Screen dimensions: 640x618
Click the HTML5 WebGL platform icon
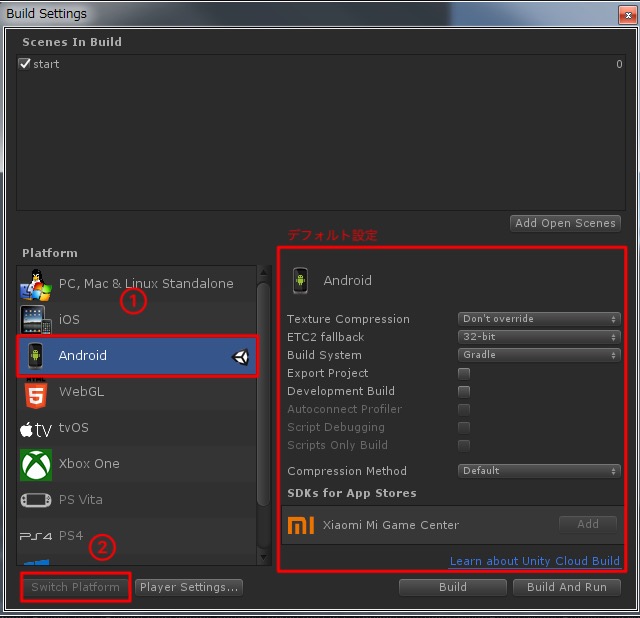36,392
